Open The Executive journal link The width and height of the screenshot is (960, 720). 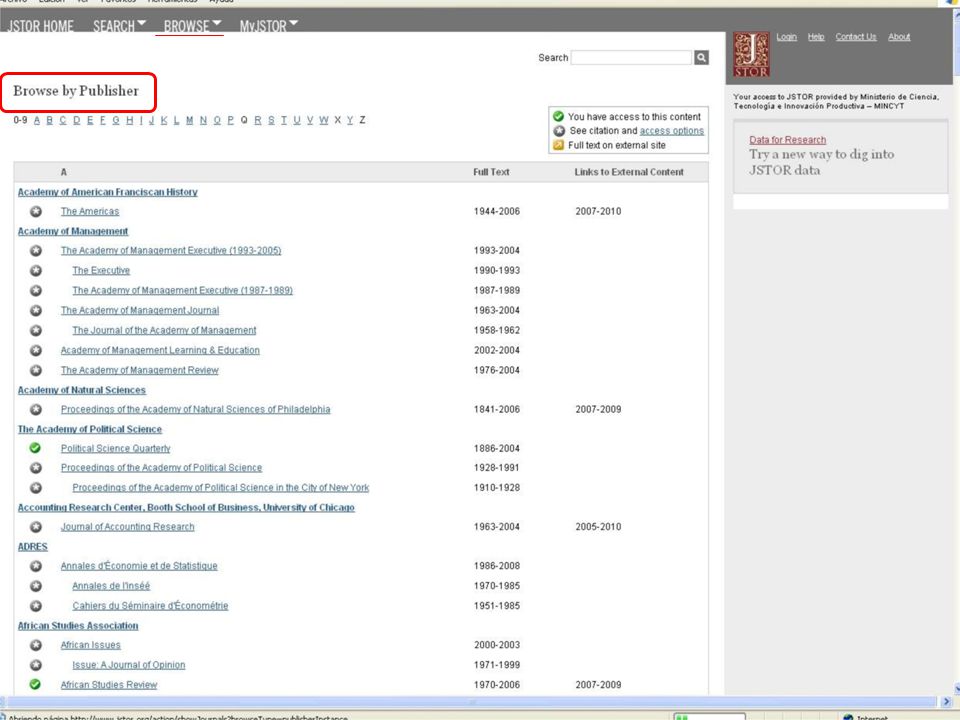(101, 270)
